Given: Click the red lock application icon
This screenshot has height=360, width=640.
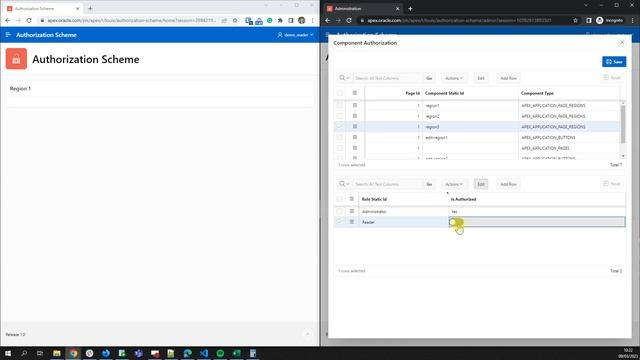Looking at the screenshot, I should click(x=16, y=59).
